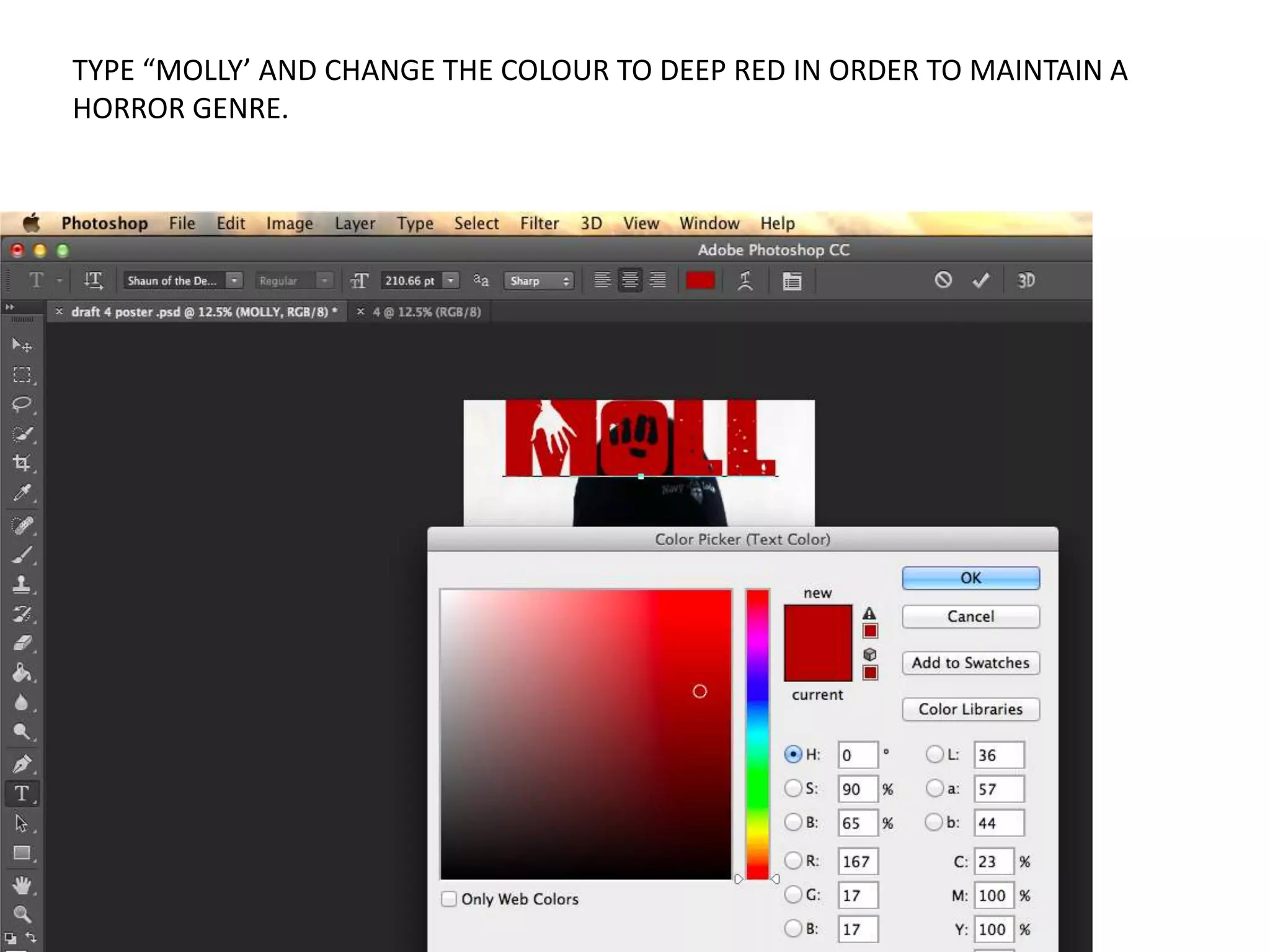Select the Pen tool

pyautogui.click(x=22, y=764)
